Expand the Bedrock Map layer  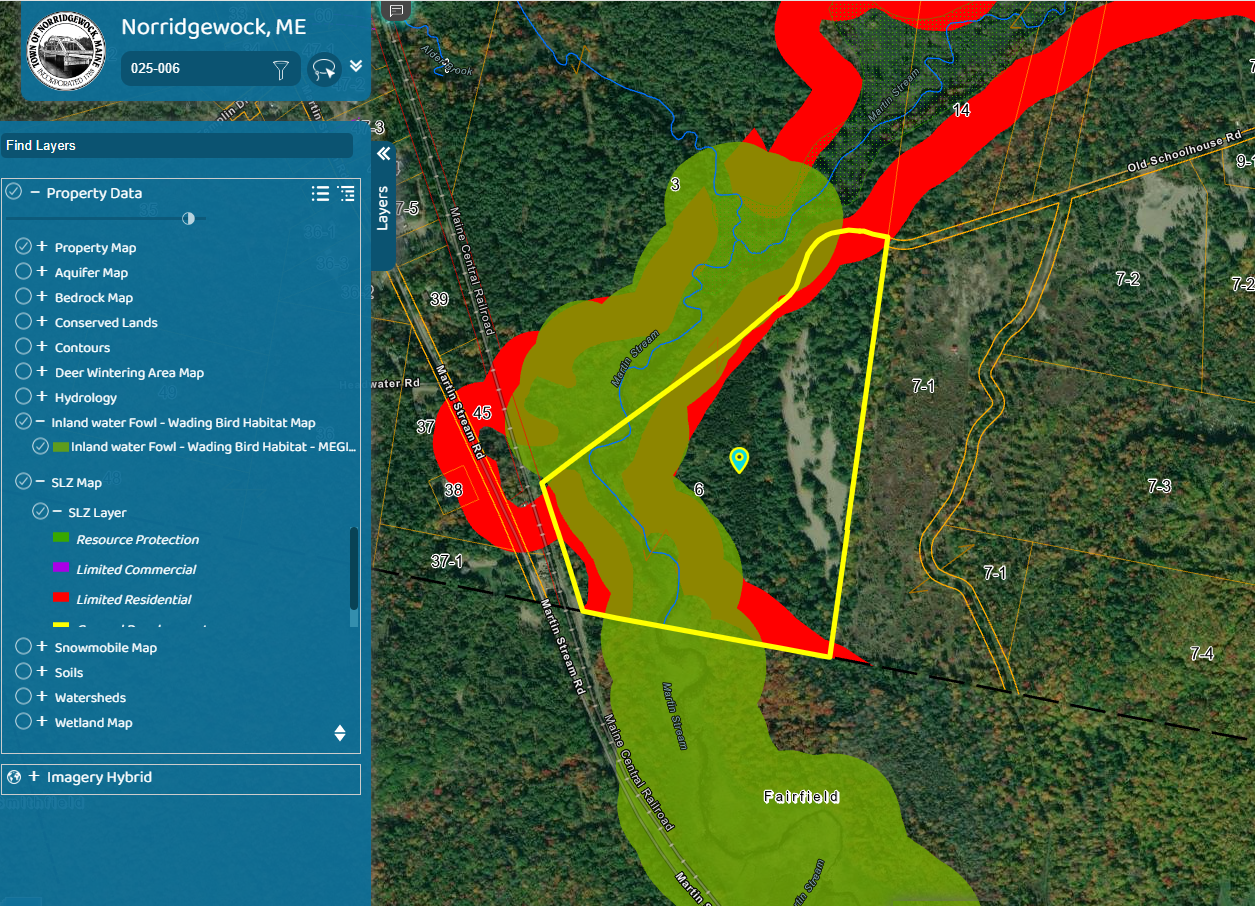click(42, 296)
